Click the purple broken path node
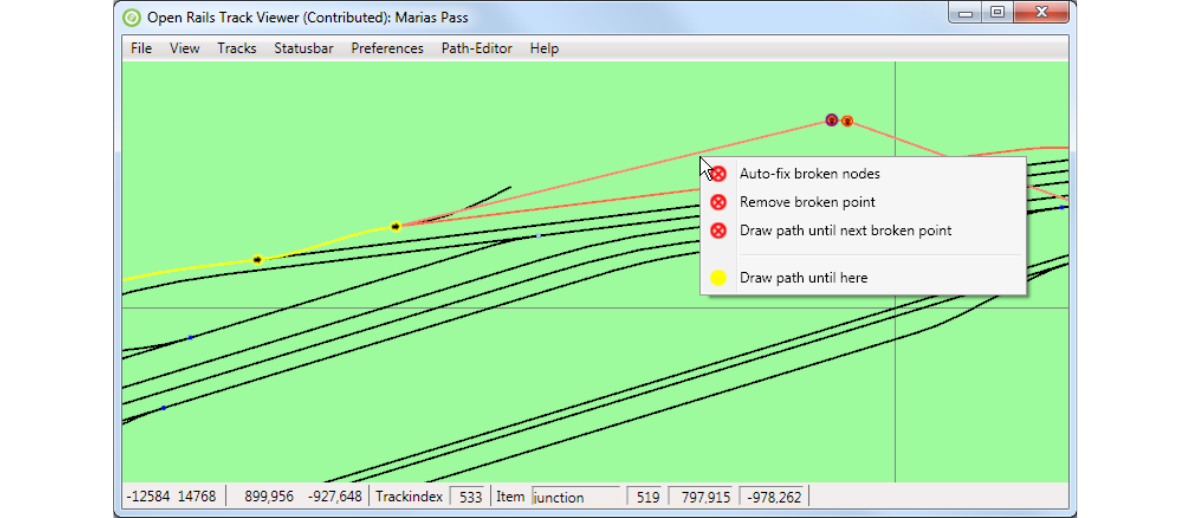This screenshot has height=518, width=1190. [832, 120]
